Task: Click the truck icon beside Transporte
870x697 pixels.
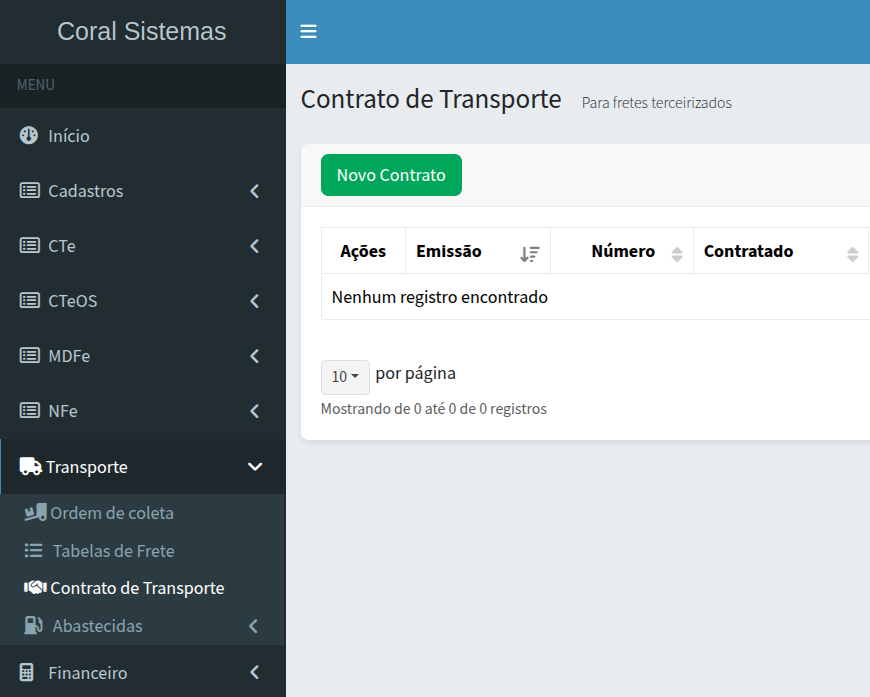Action: [x=30, y=467]
